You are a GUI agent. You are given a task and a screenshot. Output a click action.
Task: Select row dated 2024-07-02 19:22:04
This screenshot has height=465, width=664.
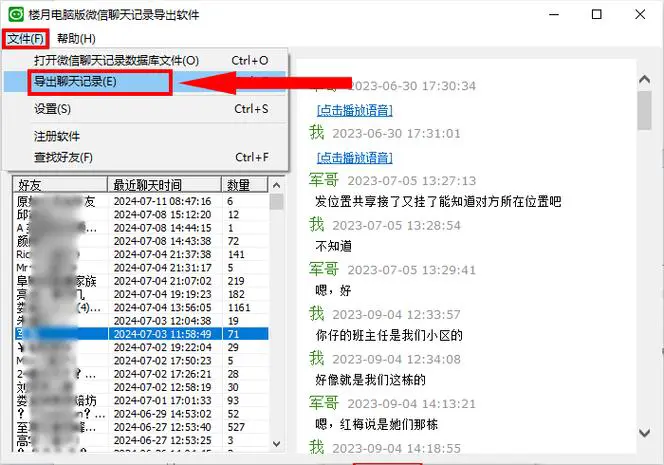141,347
